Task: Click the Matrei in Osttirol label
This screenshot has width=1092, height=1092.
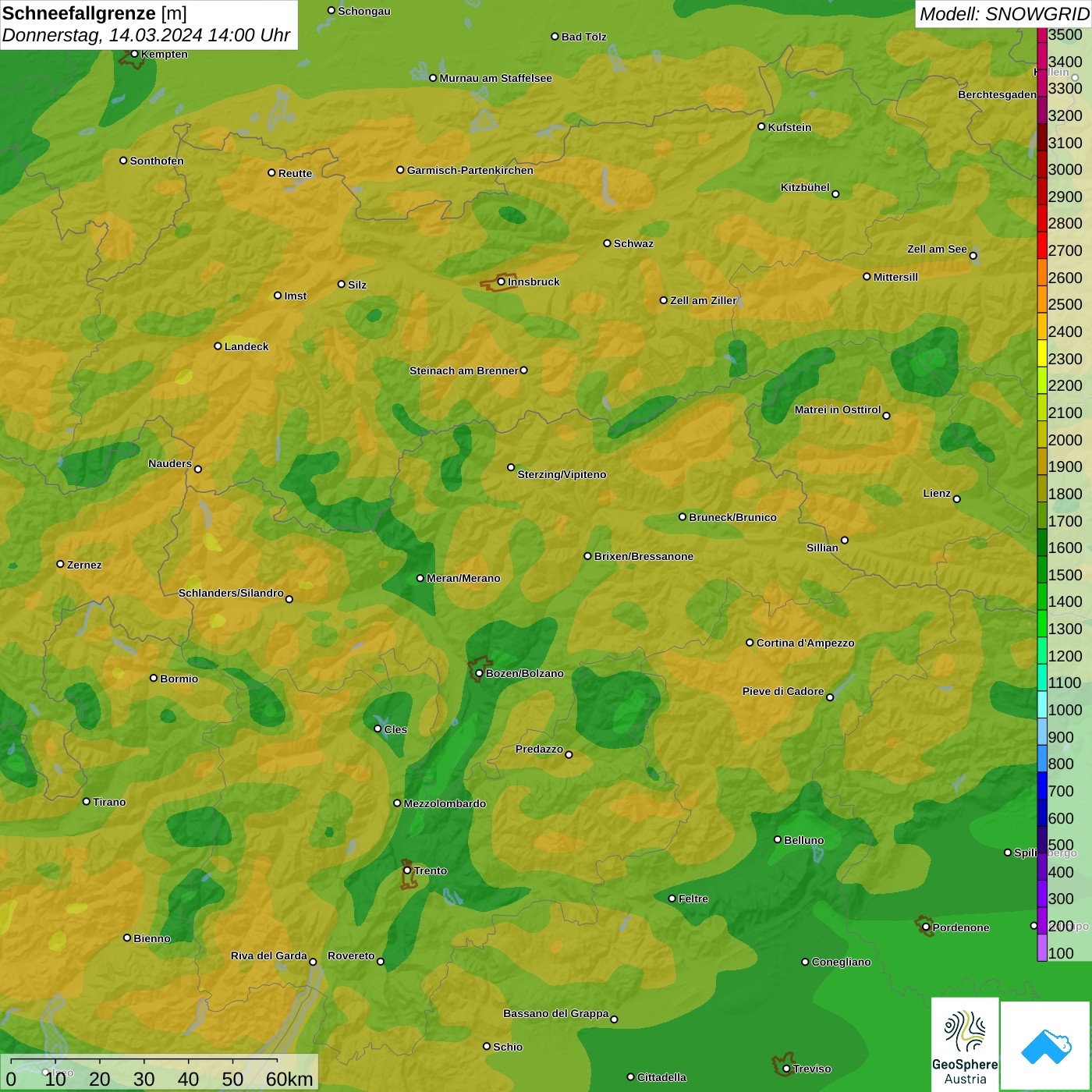Action: click(838, 409)
